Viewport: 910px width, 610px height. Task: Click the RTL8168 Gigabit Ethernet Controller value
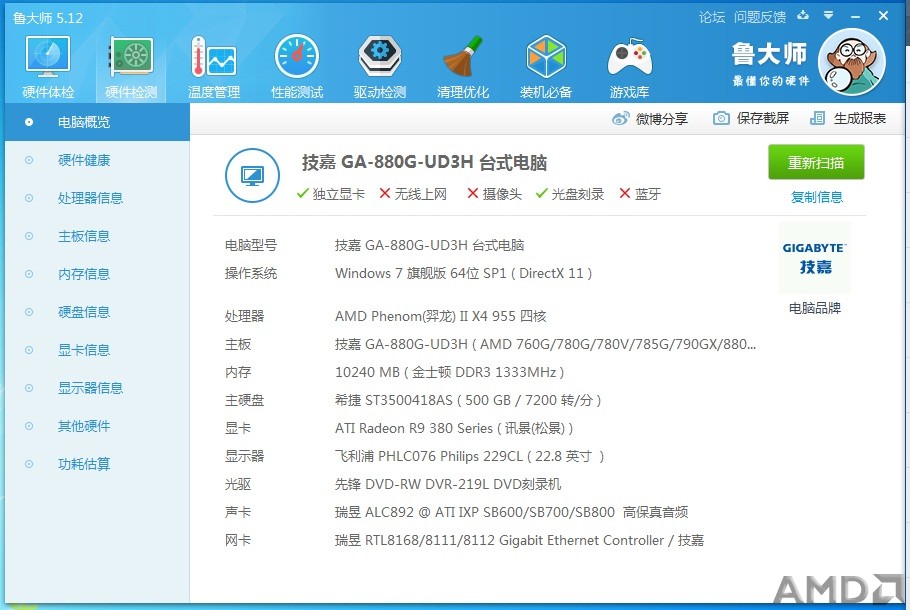(x=519, y=540)
